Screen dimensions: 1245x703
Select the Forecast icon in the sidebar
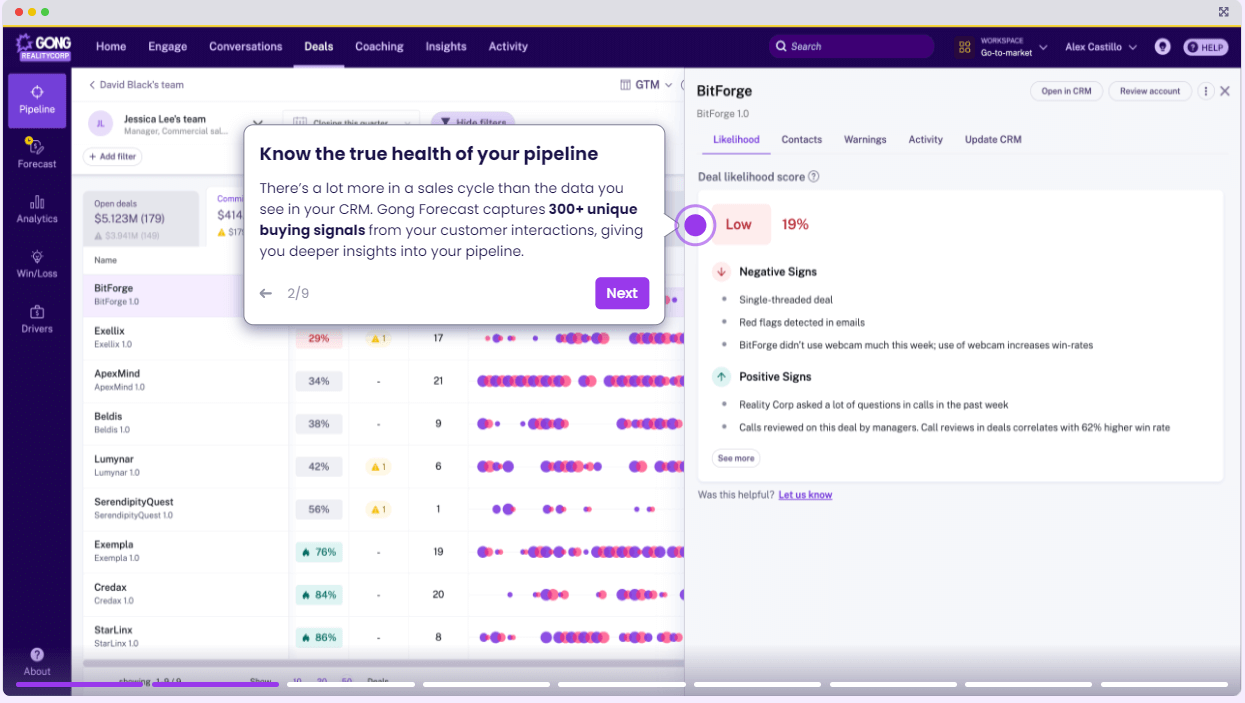click(x=36, y=153)
